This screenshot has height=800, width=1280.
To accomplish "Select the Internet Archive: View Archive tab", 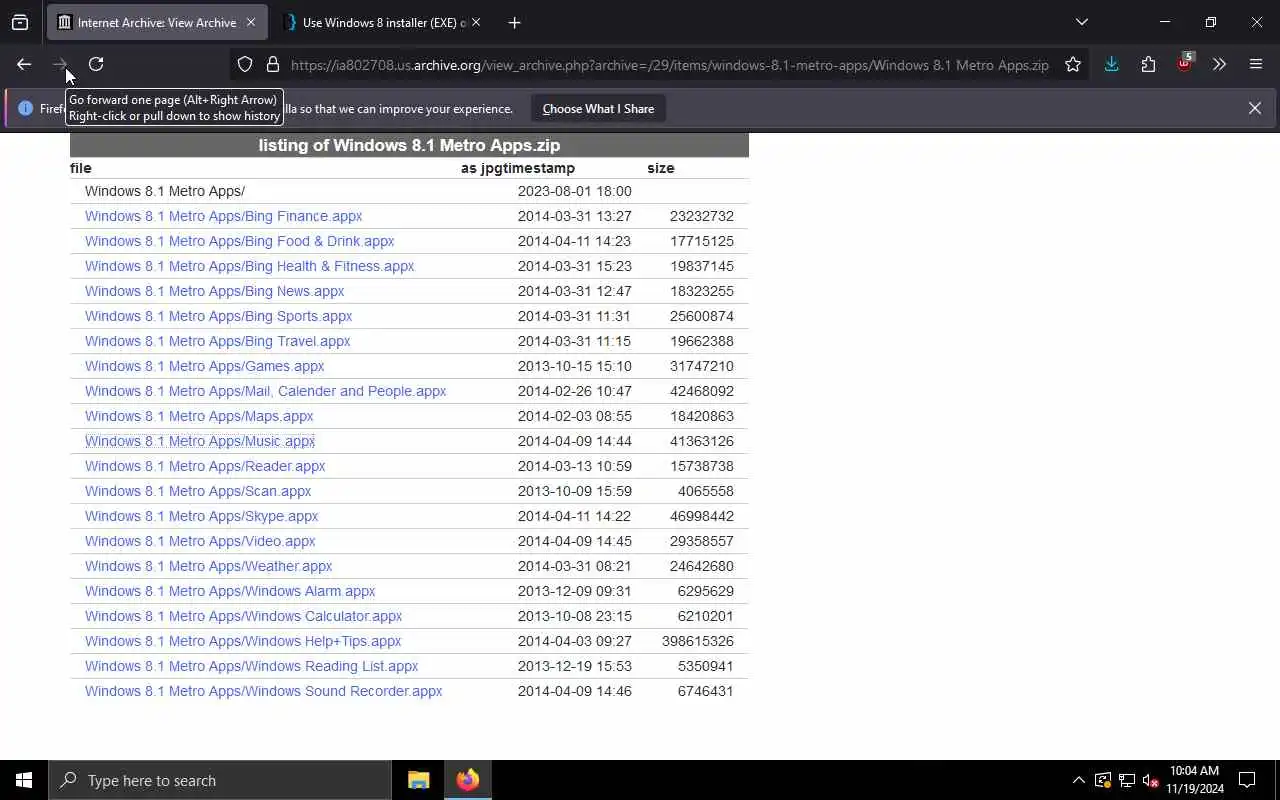I will 156,22.
